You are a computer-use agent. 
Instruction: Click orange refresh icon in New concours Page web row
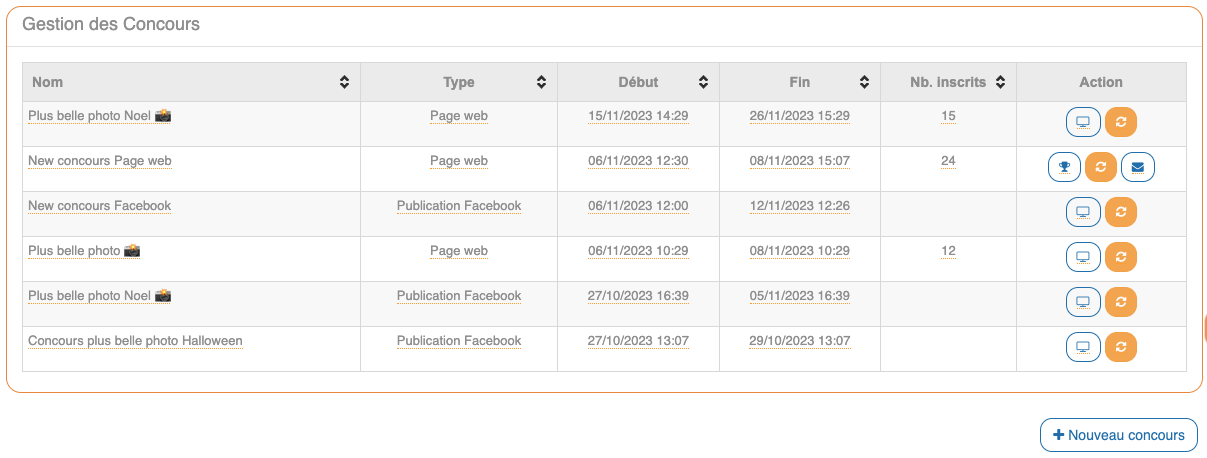(x=1101, y=167)
